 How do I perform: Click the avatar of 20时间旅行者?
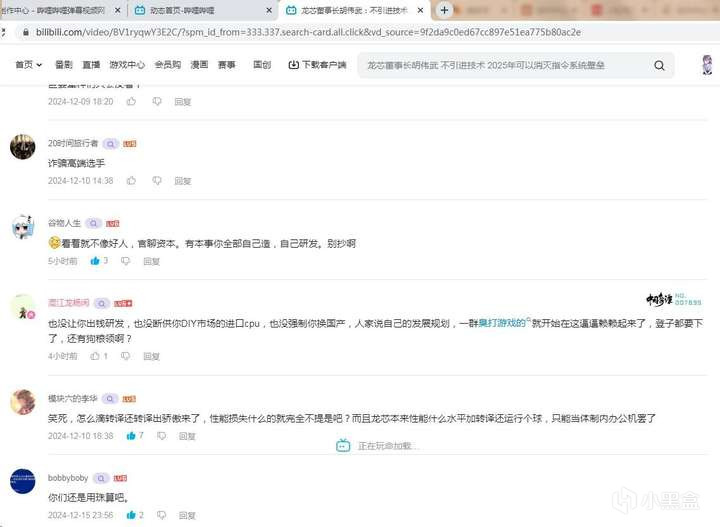point(22,147)
